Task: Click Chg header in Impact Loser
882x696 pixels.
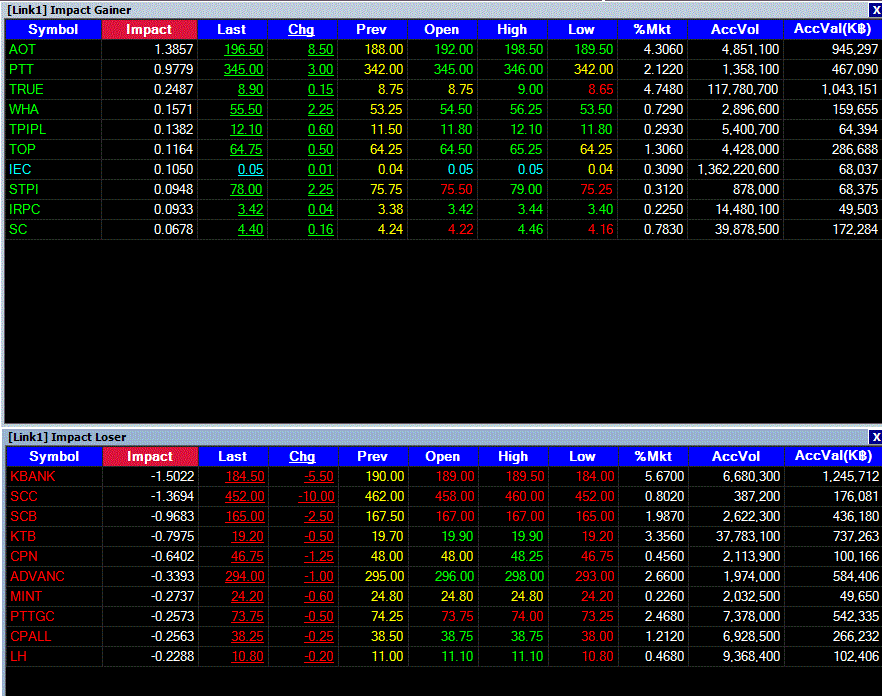Action: 303,456
